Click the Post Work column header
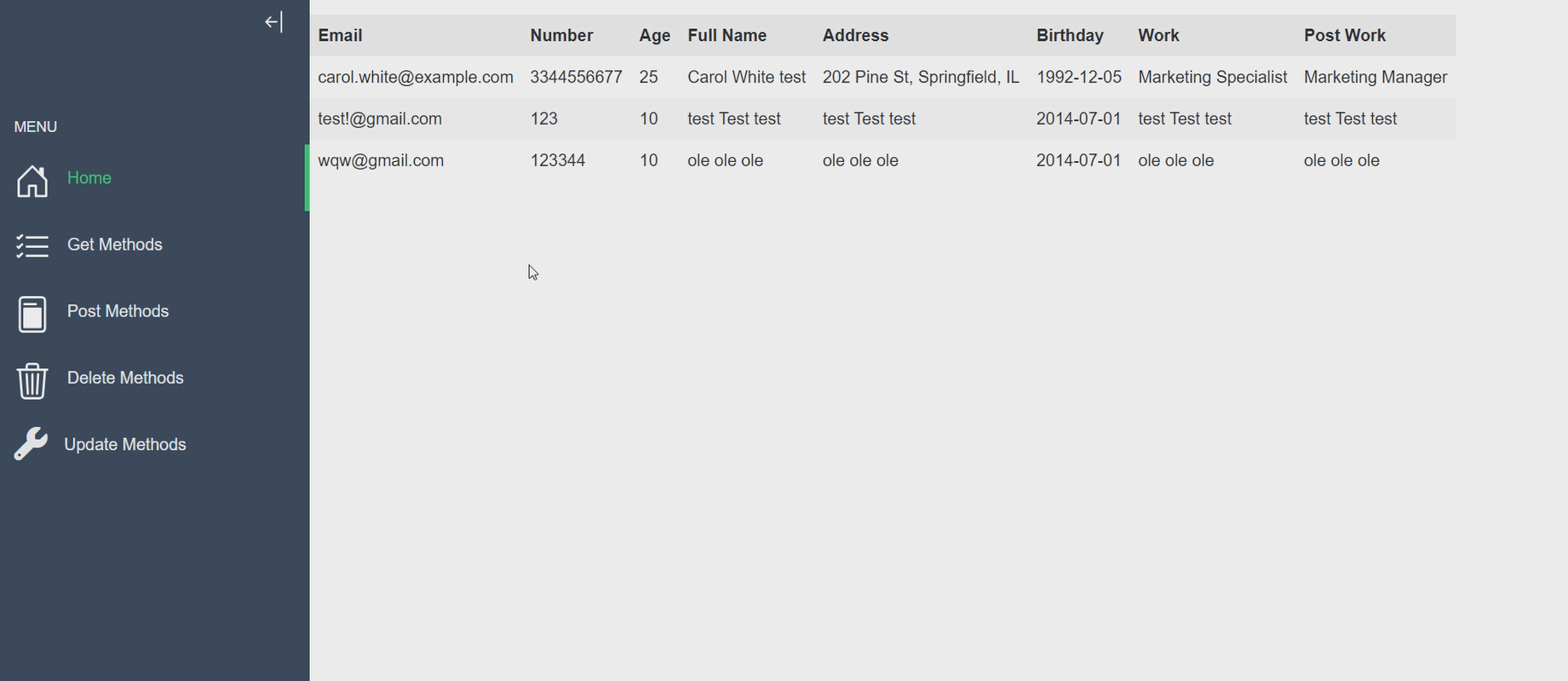Viewport: 1568px width, 681px height. point(1345,36)
